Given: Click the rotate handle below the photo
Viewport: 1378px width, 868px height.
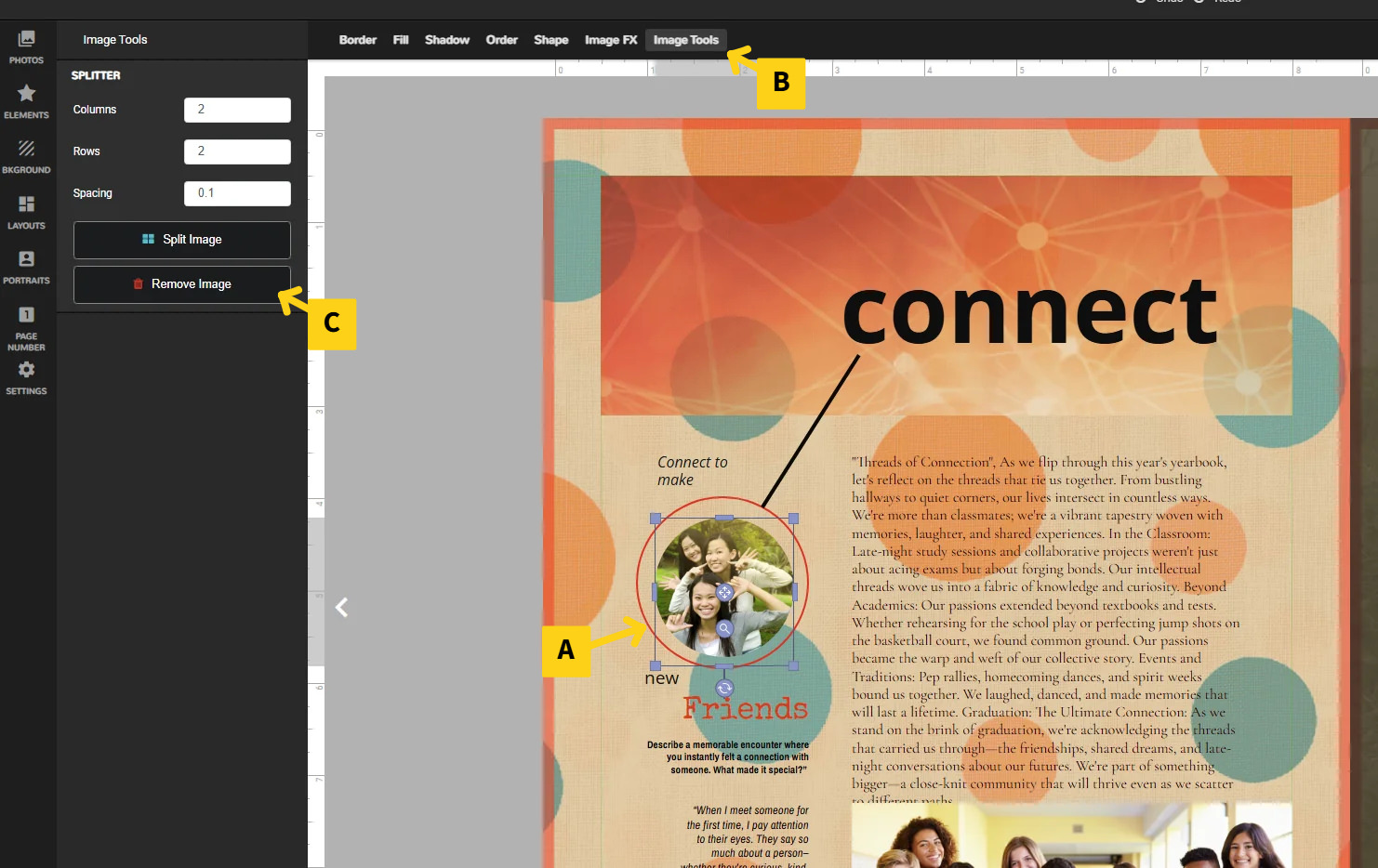Looking at the screenshot, I should click(724, 688).
